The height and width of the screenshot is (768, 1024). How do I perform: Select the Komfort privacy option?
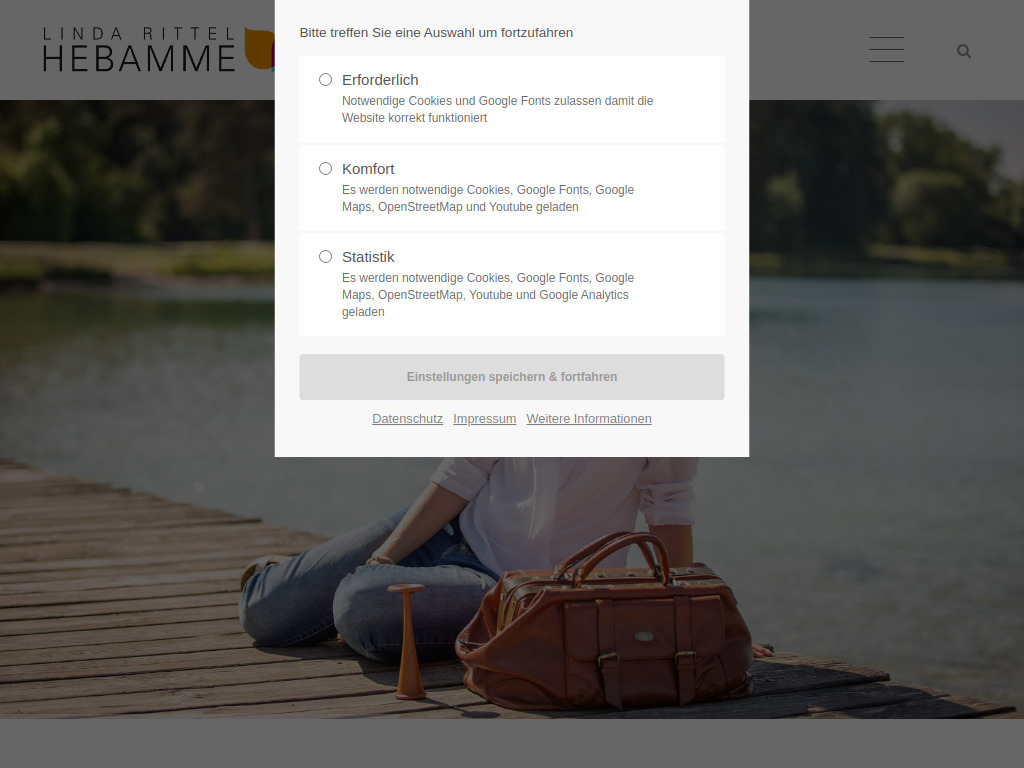(x=325, y=168)
